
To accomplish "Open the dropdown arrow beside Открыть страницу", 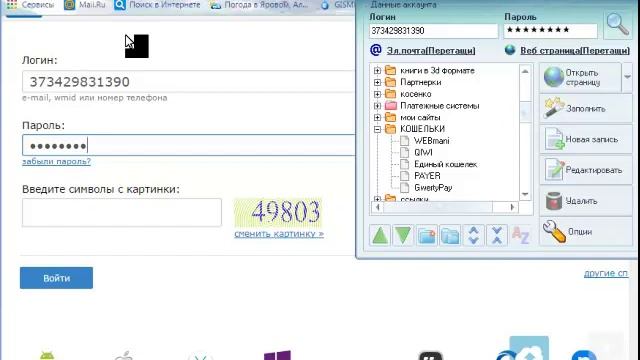I will [x=627, y=77].
